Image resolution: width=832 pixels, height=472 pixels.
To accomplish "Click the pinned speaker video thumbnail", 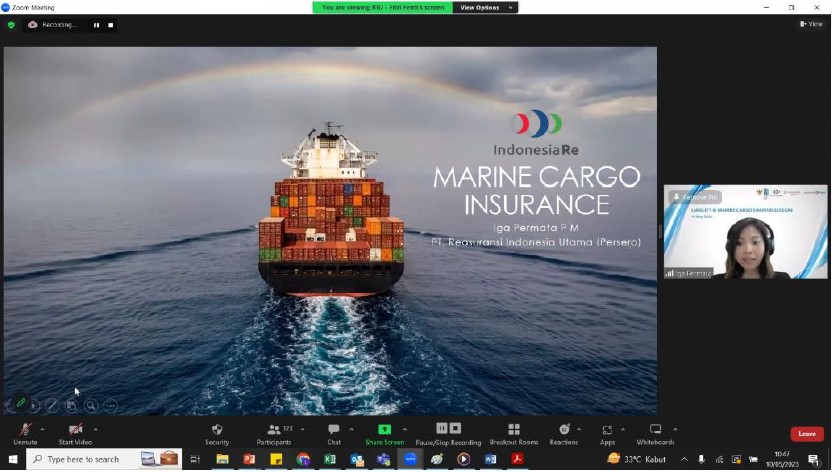I will [746, 232].
